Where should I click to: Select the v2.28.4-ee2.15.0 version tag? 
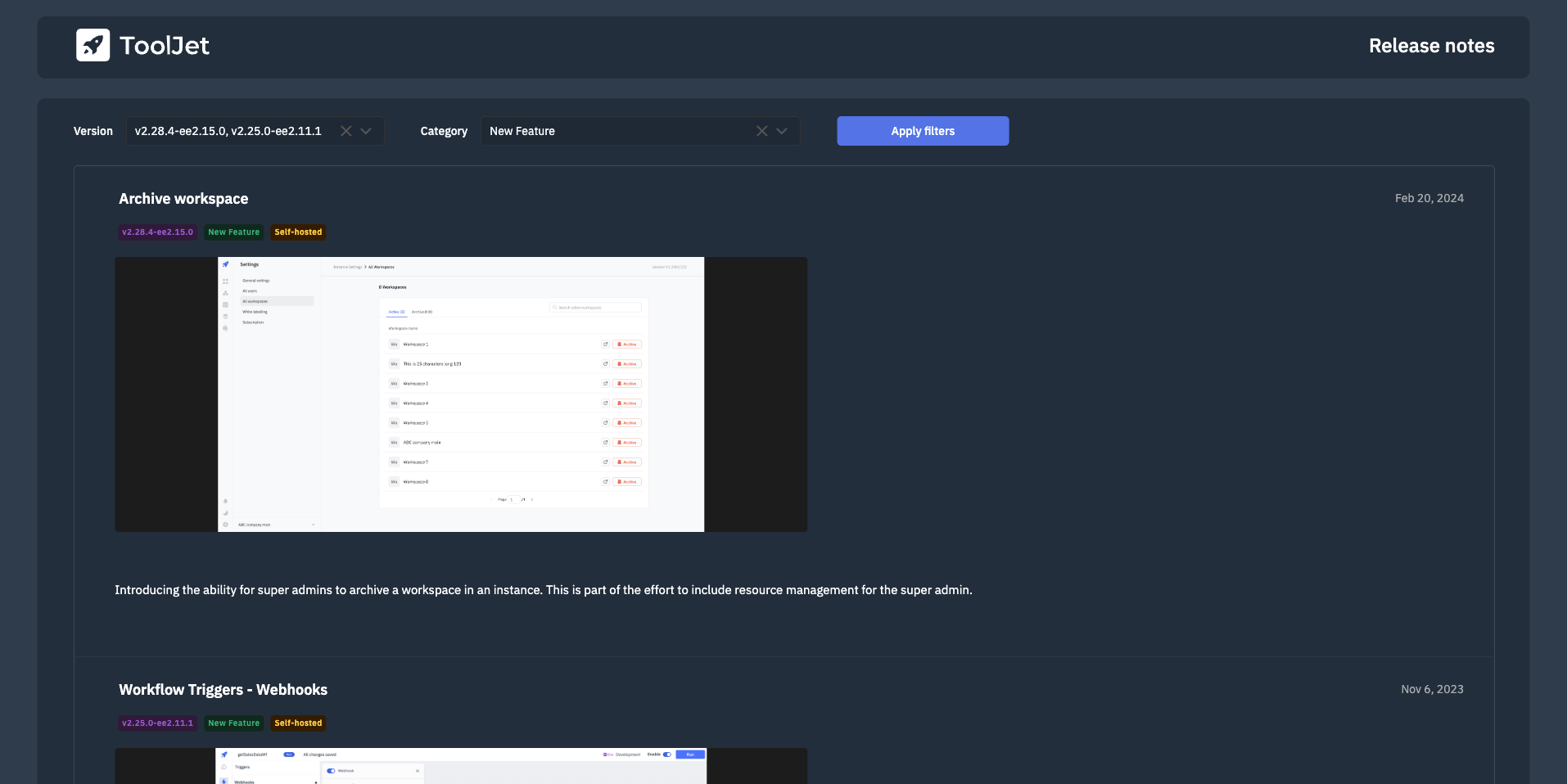click(157, 232)
